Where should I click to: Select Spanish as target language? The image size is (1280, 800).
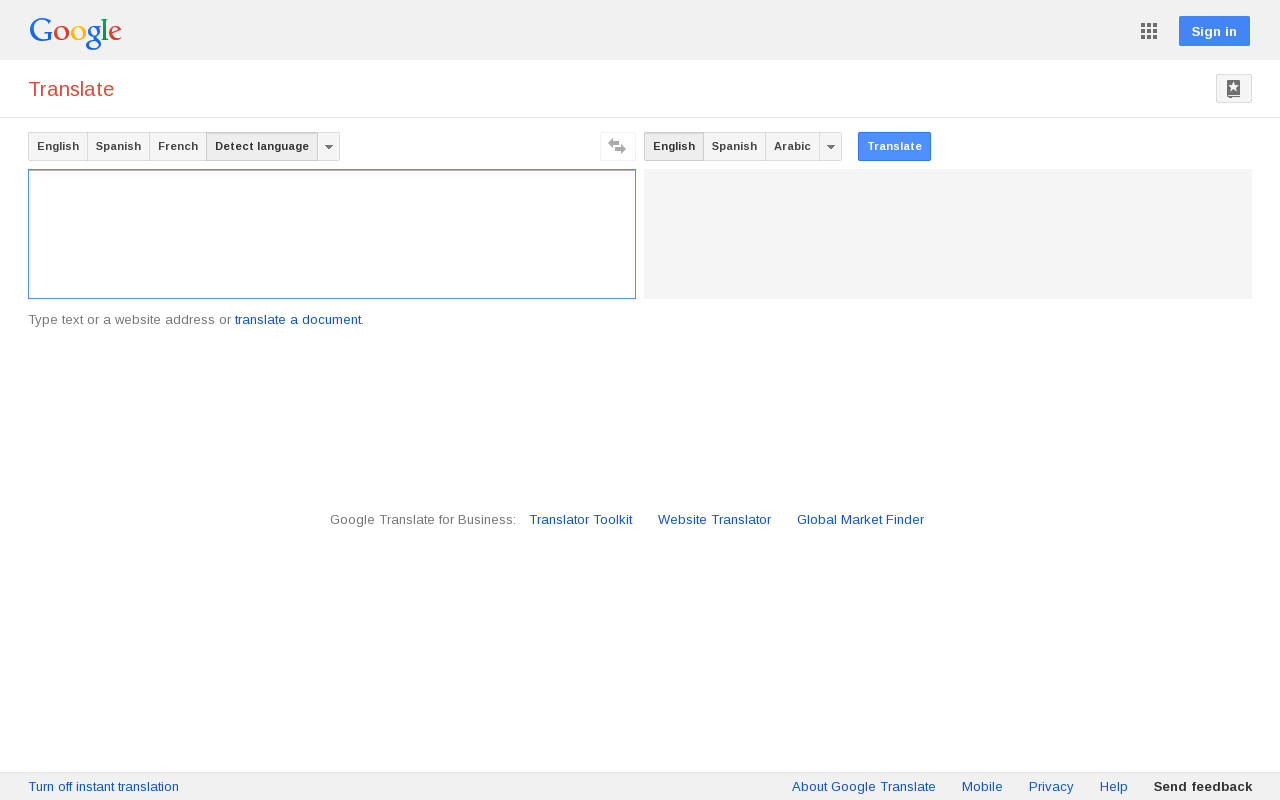(735, 146)
